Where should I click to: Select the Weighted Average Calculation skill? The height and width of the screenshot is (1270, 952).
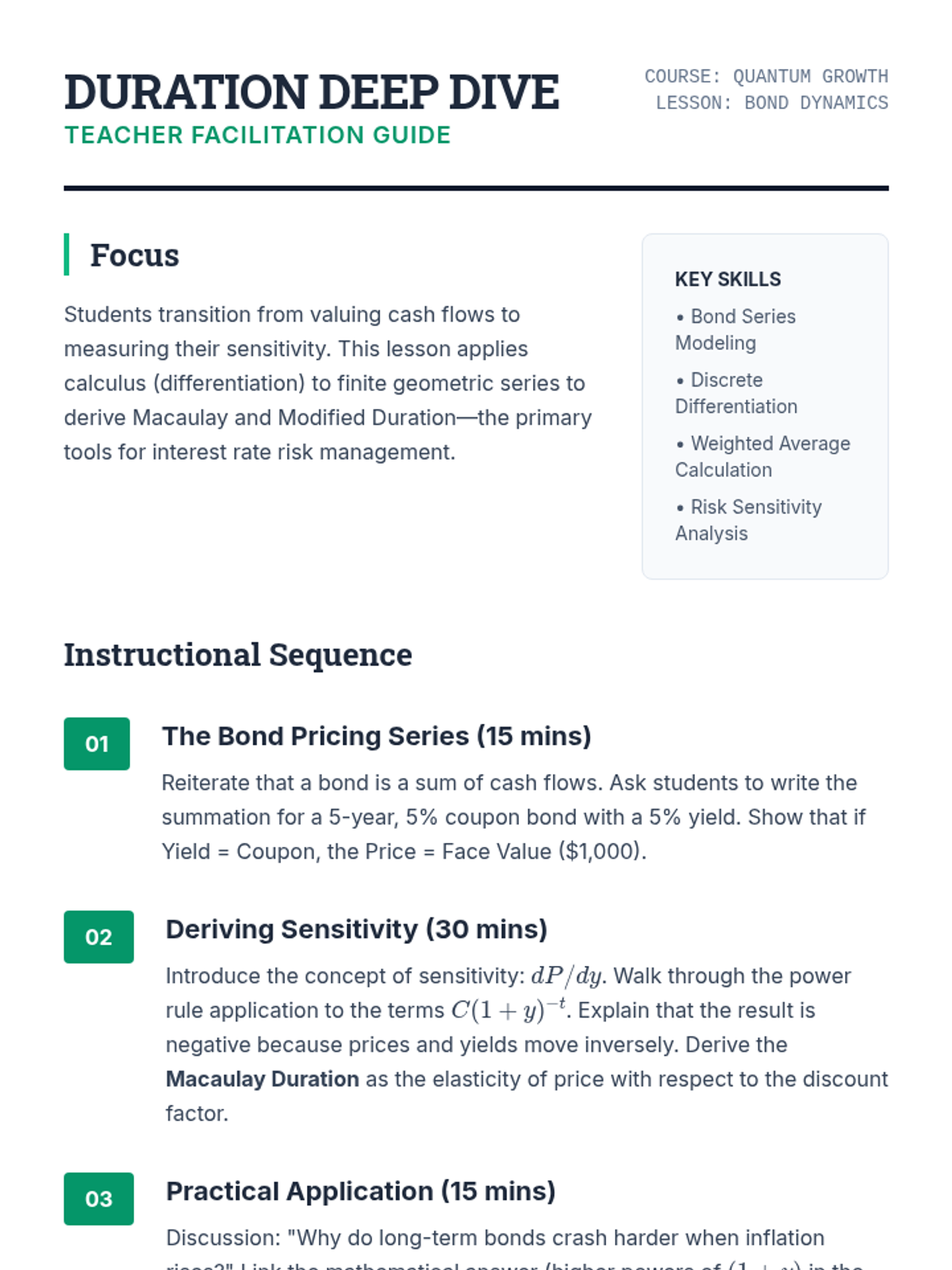pyautogui.click(x=762, y=456)
